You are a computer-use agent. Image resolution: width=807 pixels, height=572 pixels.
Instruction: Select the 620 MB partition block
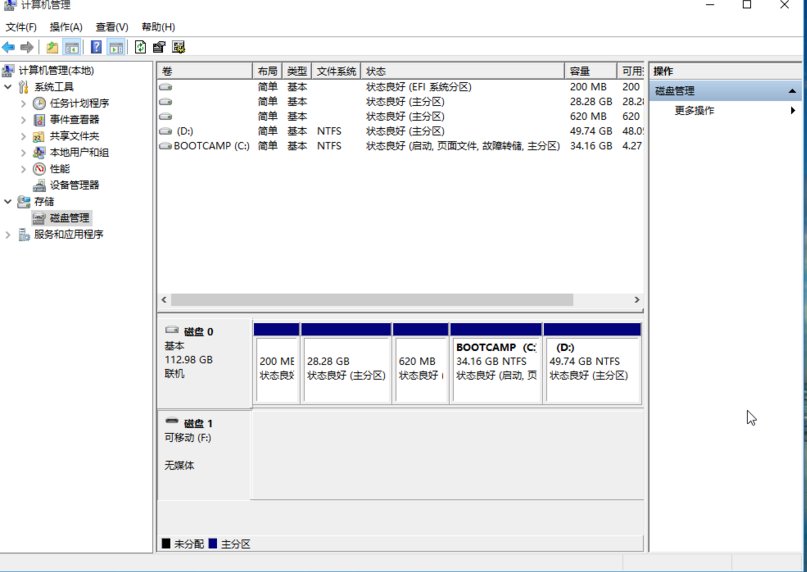pyautogui.click(x=420, y=363)
